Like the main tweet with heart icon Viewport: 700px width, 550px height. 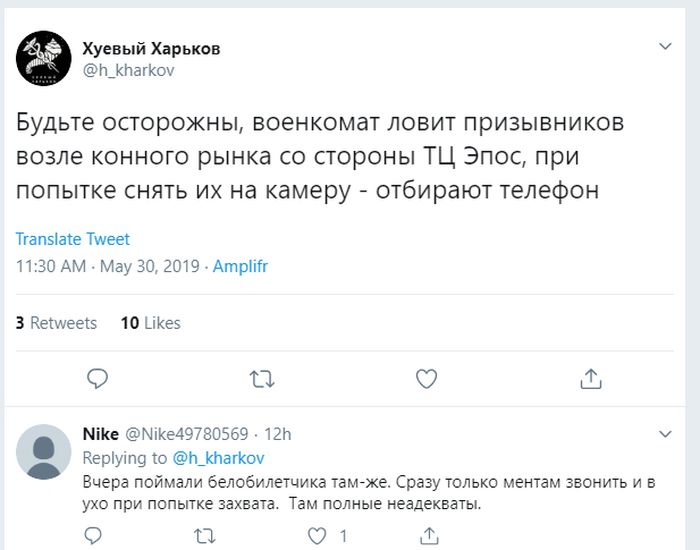[426, 378]
